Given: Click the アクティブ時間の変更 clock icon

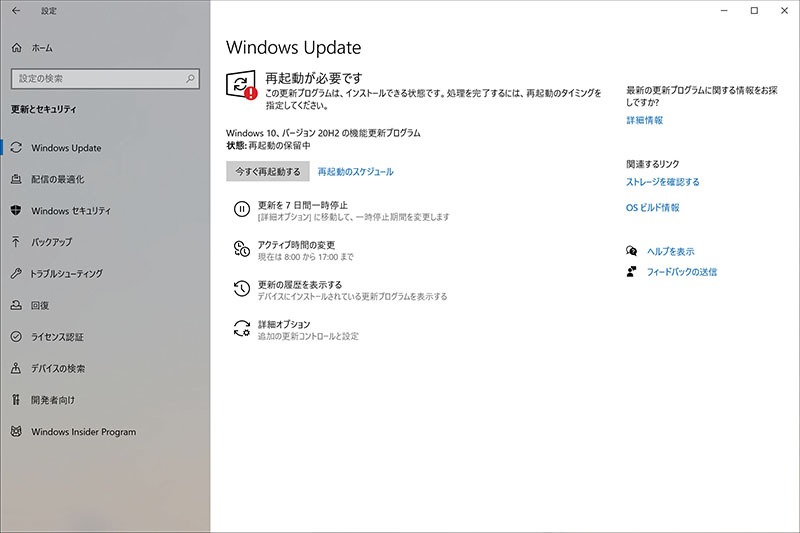Looking at the screenshot, I should tap(242, 249).
